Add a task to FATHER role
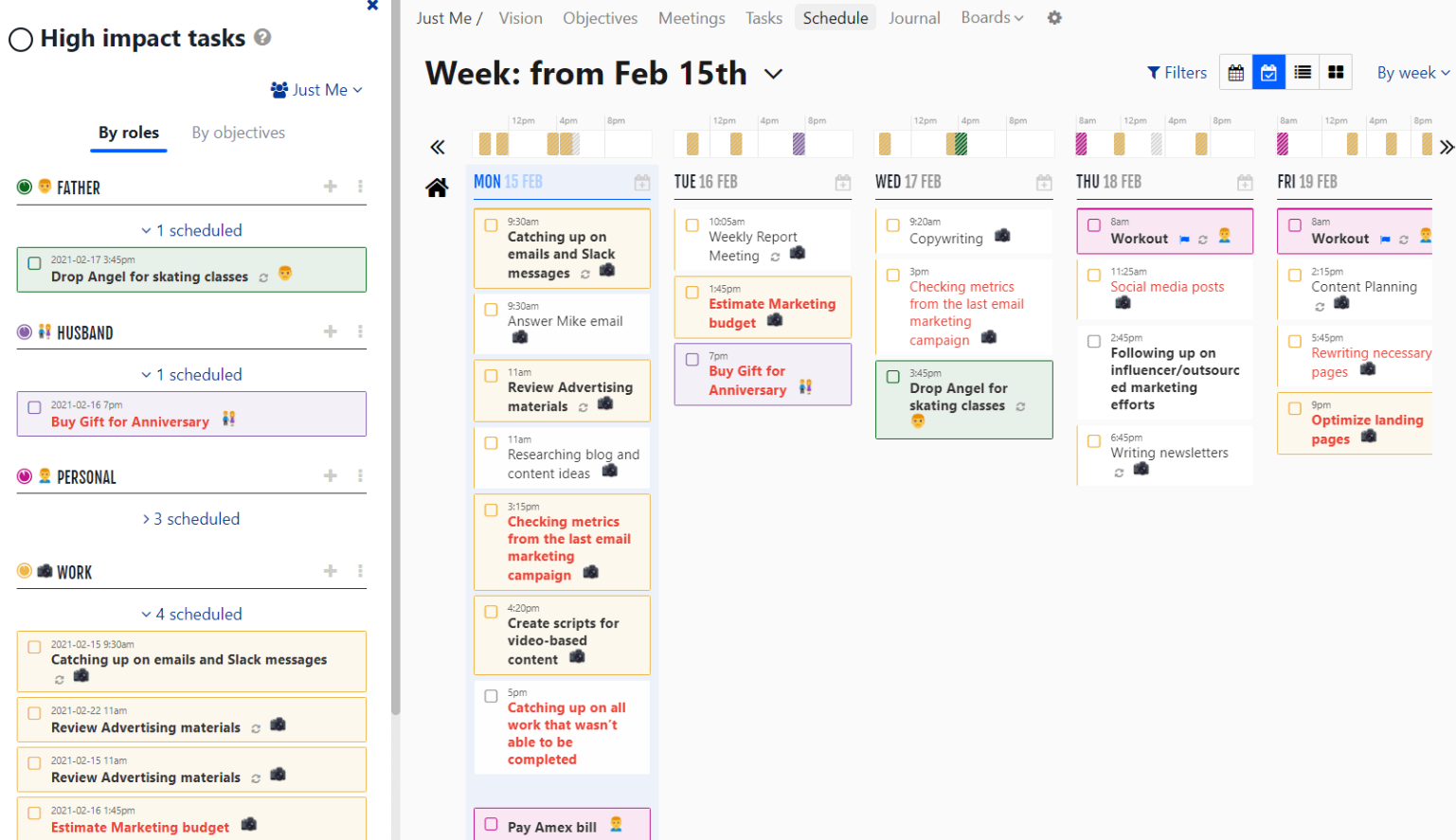Viewport: 1456px width, 840px height. 331,187
